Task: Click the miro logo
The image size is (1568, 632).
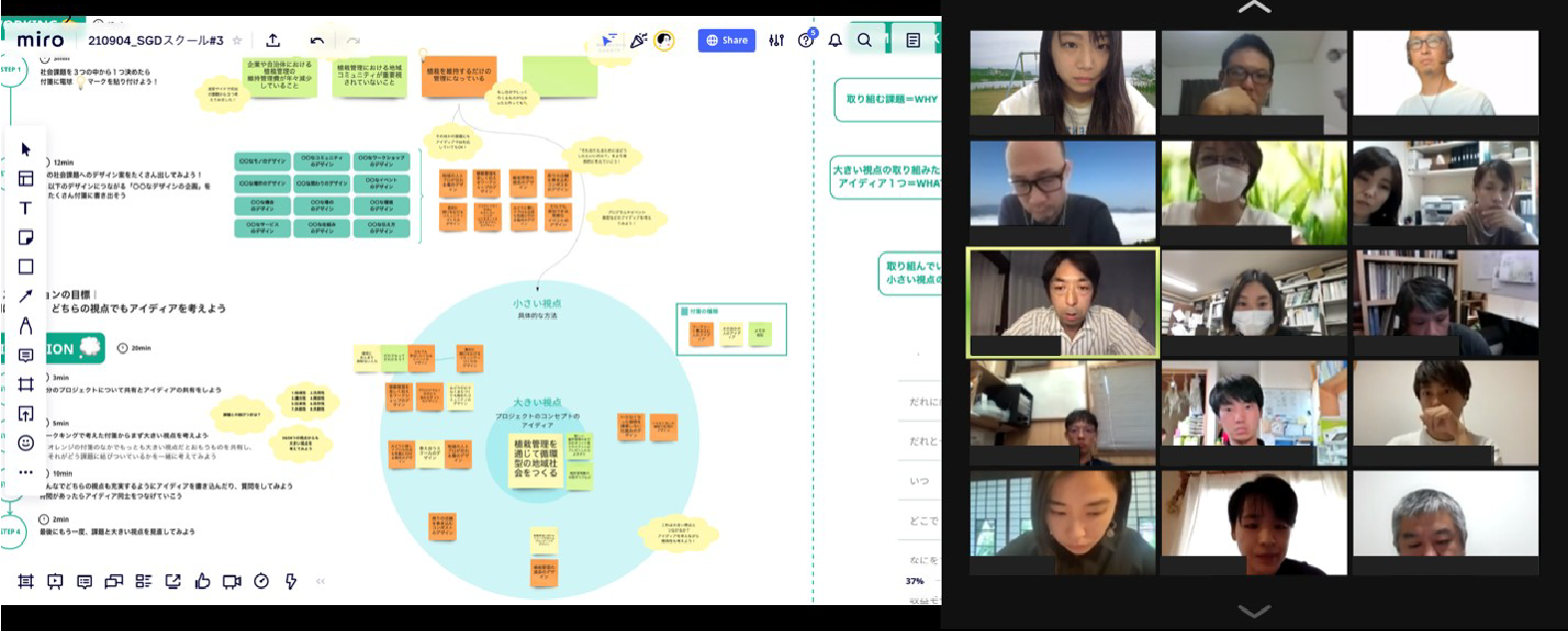Action: 41,40
